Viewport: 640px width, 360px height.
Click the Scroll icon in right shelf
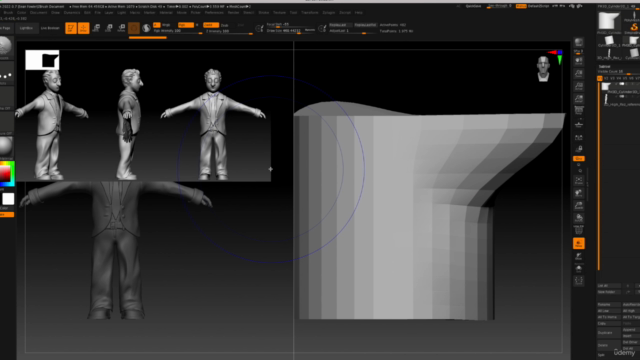click(578, 61)
